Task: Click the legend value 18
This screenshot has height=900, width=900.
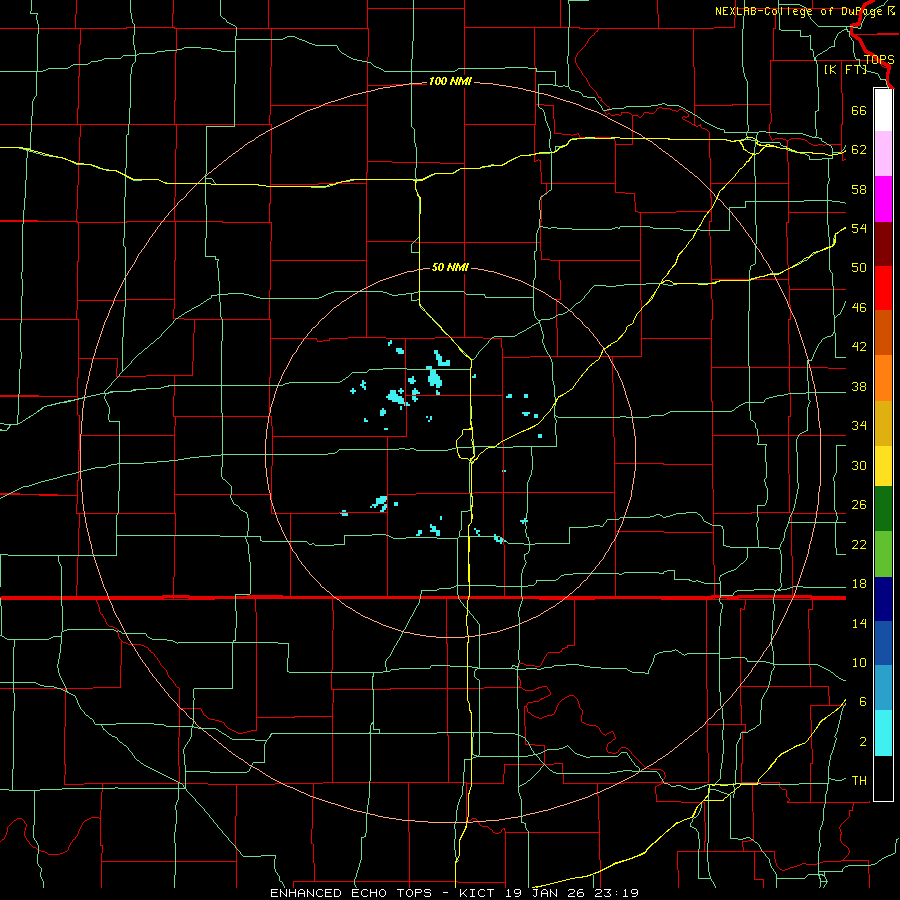Action: click(x=859, y=584)
